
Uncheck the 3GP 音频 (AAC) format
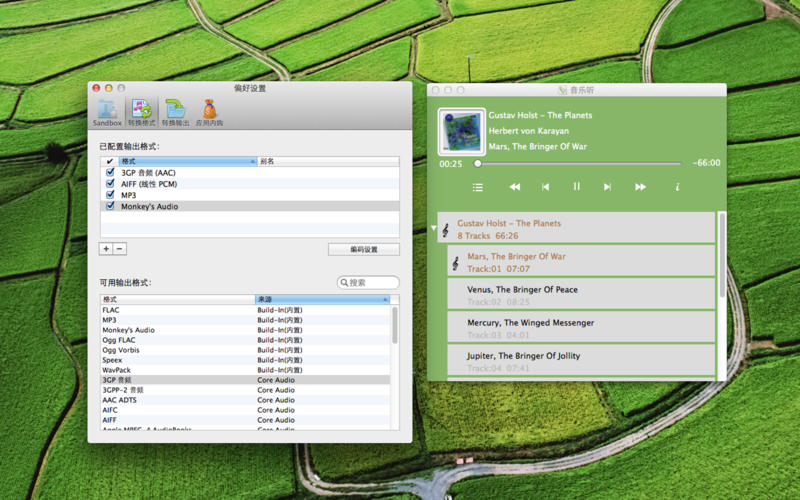[x=110, y=173]
